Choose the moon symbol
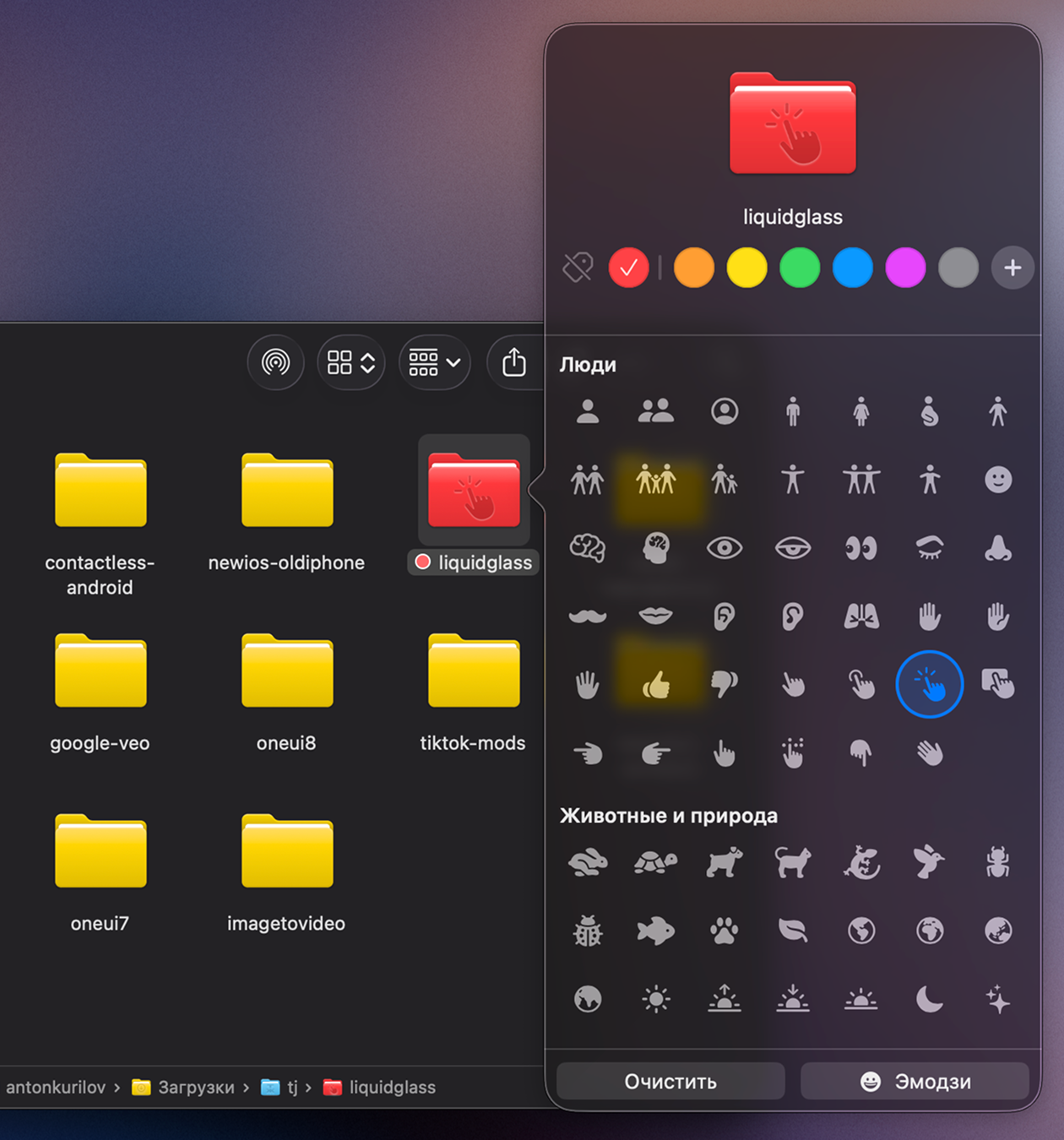 [x=929, y=999]
